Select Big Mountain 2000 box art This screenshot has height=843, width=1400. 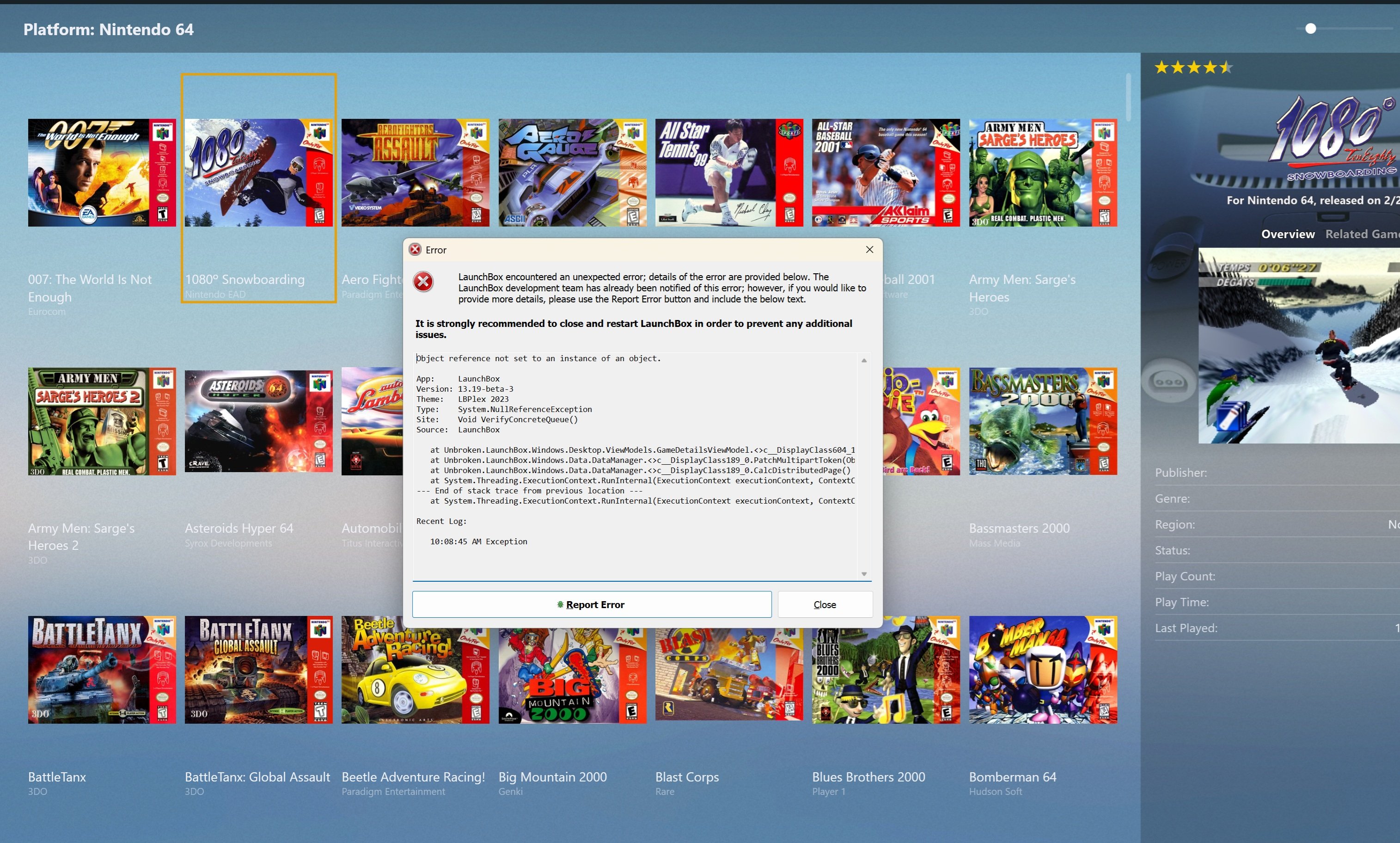(x=572, y=676)
